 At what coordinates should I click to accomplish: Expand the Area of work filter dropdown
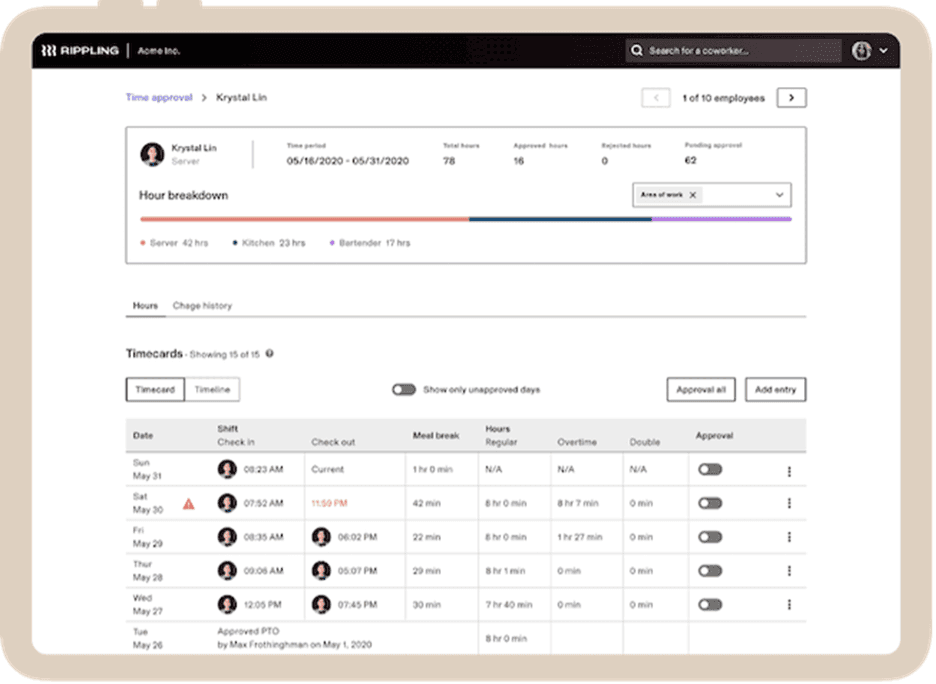[x=781, y=195]
